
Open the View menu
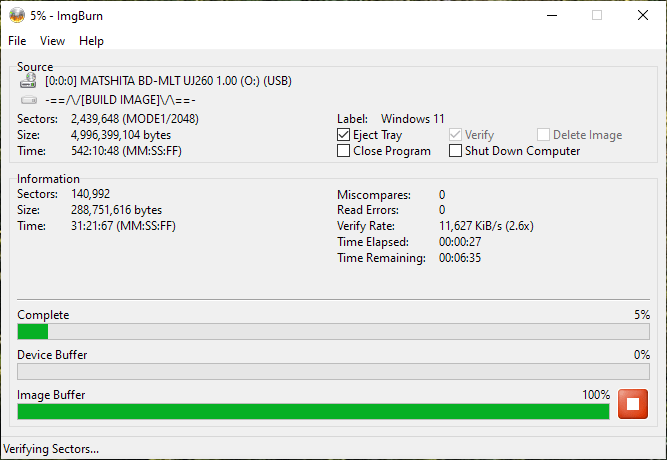[52, 41]
